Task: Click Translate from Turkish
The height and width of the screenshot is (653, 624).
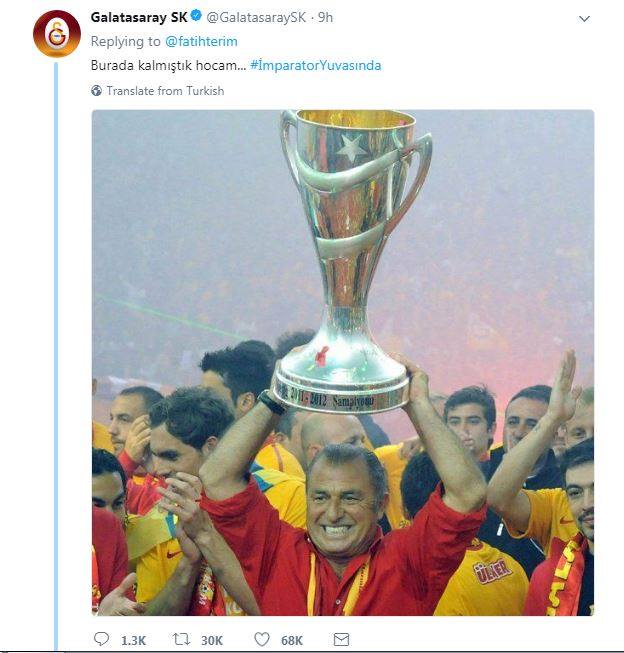Action: point(165,90)
